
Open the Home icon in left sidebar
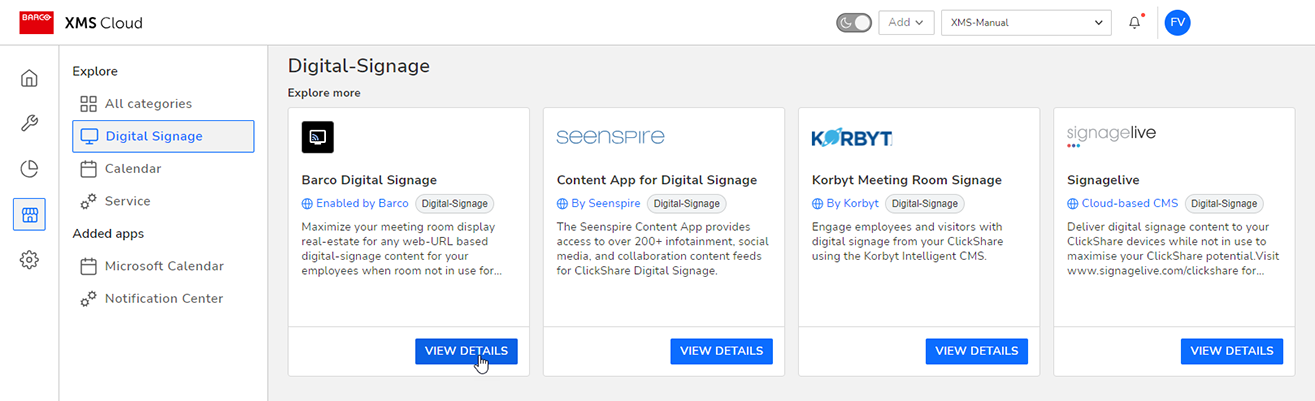click(x=29, y=78)
